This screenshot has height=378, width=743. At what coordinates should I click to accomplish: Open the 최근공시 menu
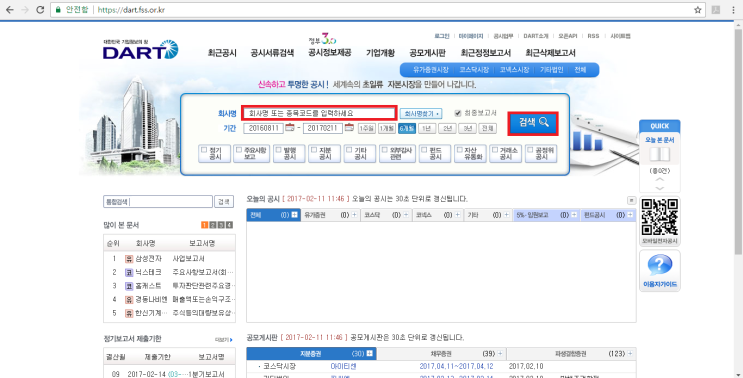pyautogui.click(x=222, y=53)
